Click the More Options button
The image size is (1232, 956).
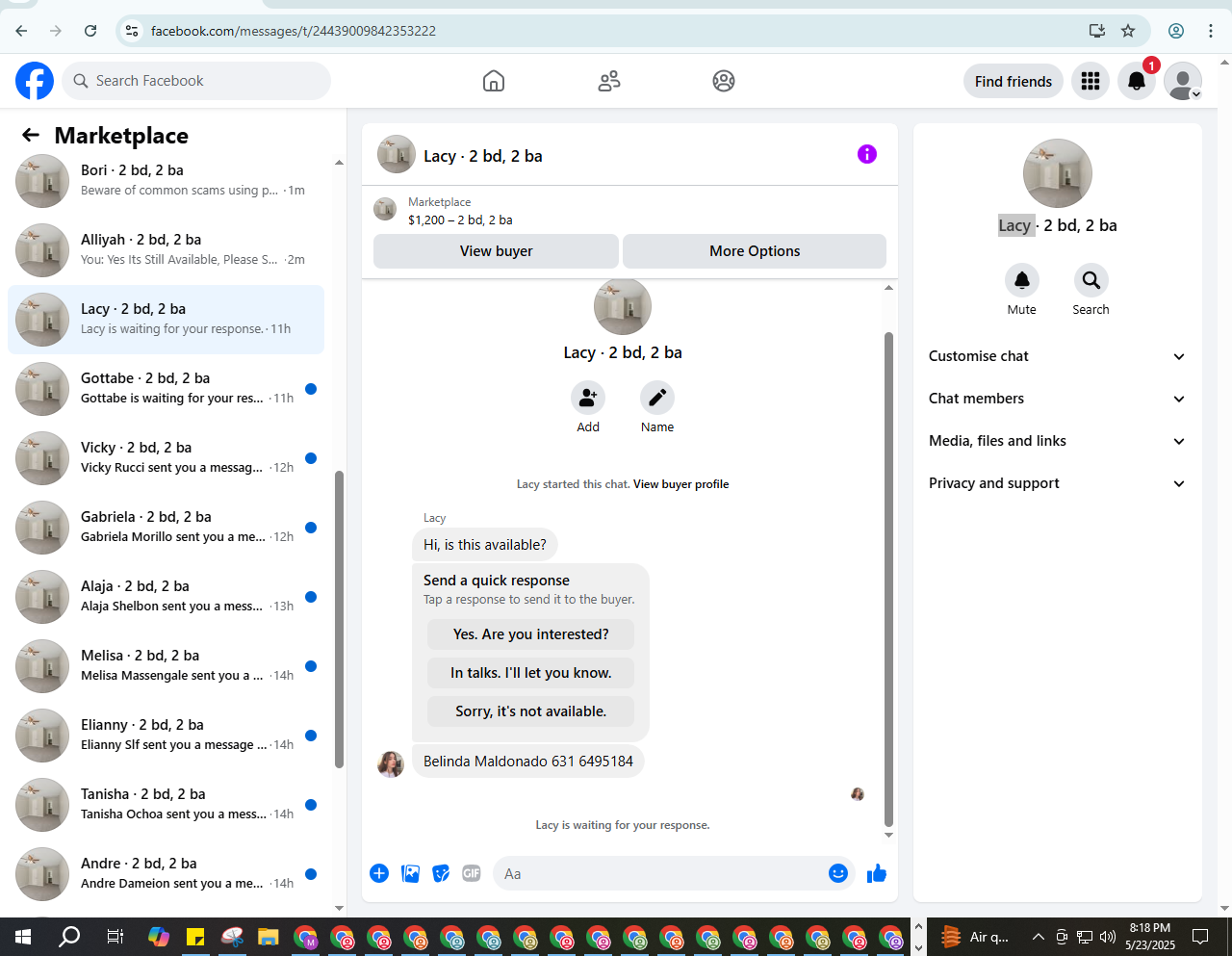755,251
